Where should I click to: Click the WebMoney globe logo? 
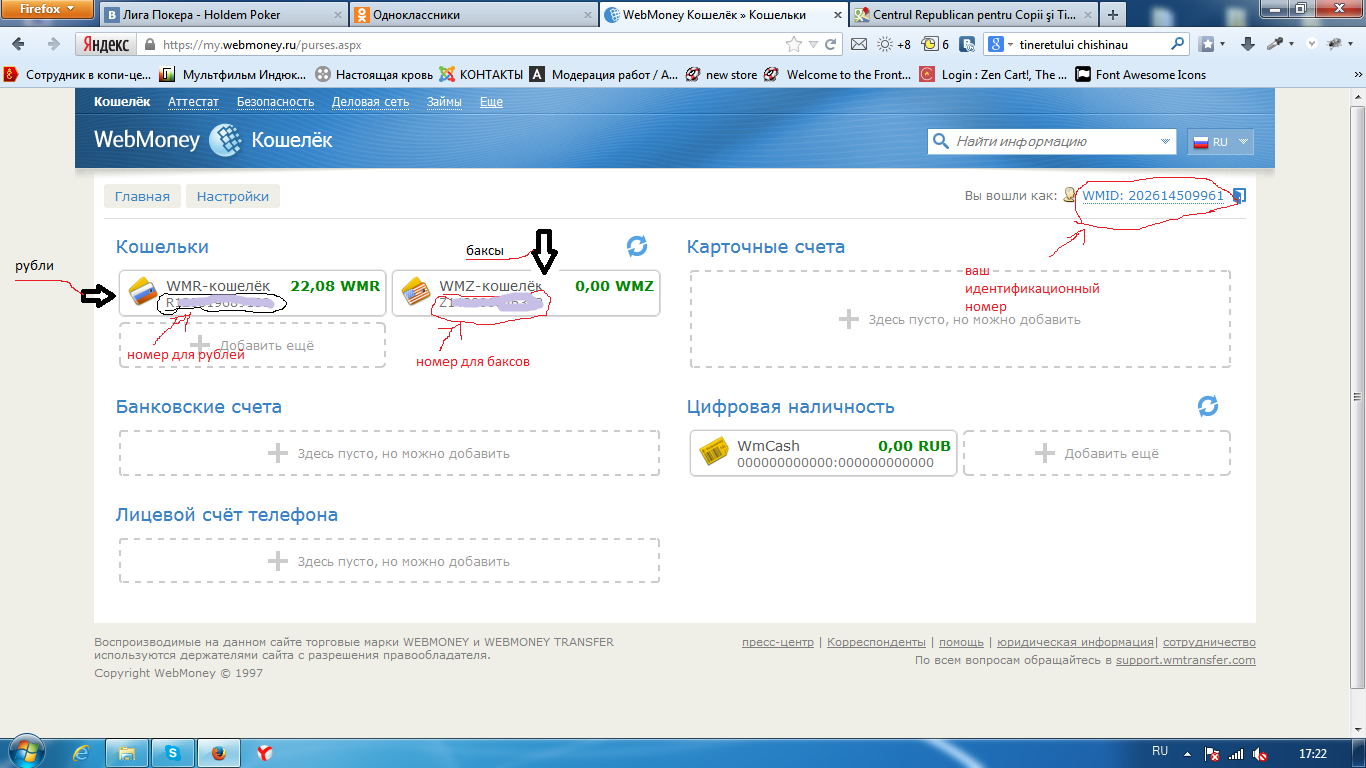(x=225, y=140)
